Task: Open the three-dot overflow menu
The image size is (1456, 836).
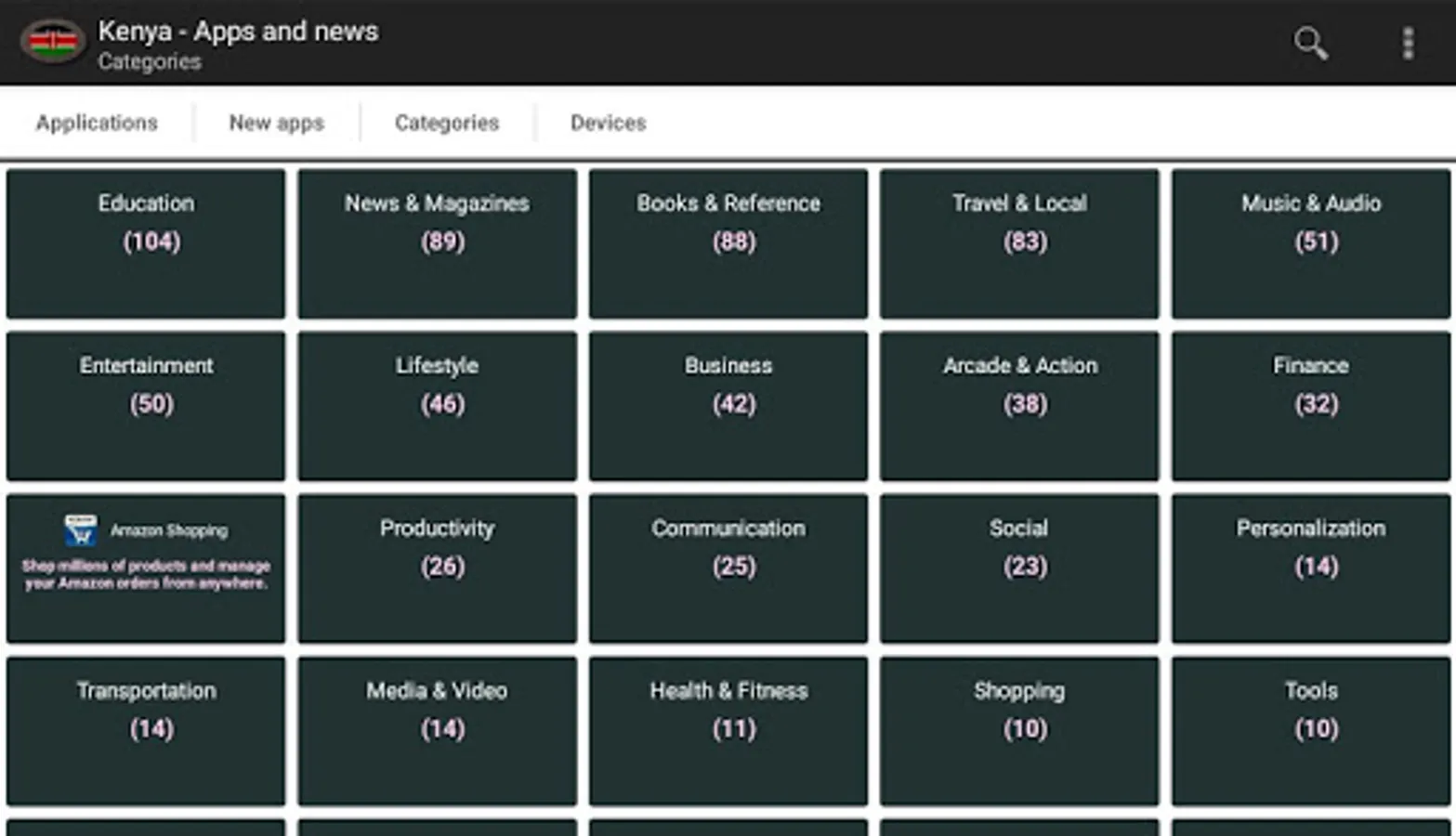Action: pyautogui.click(x=1408, y=43)
